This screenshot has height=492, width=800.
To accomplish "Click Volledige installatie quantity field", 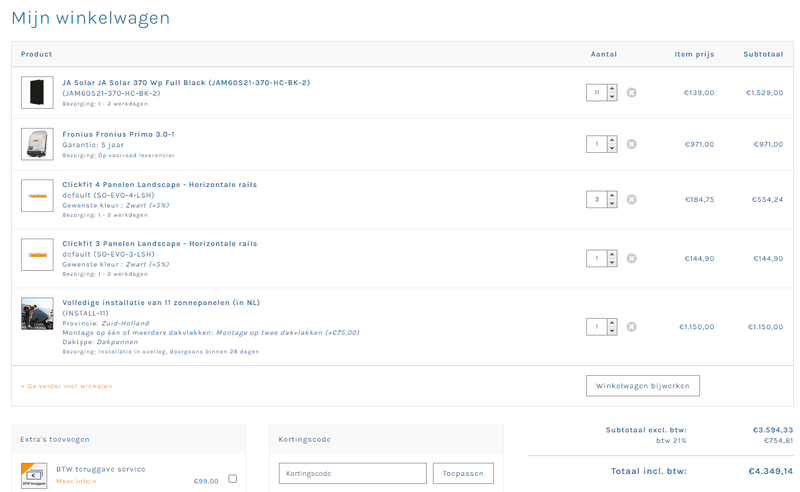I will [x=596, y=327].
